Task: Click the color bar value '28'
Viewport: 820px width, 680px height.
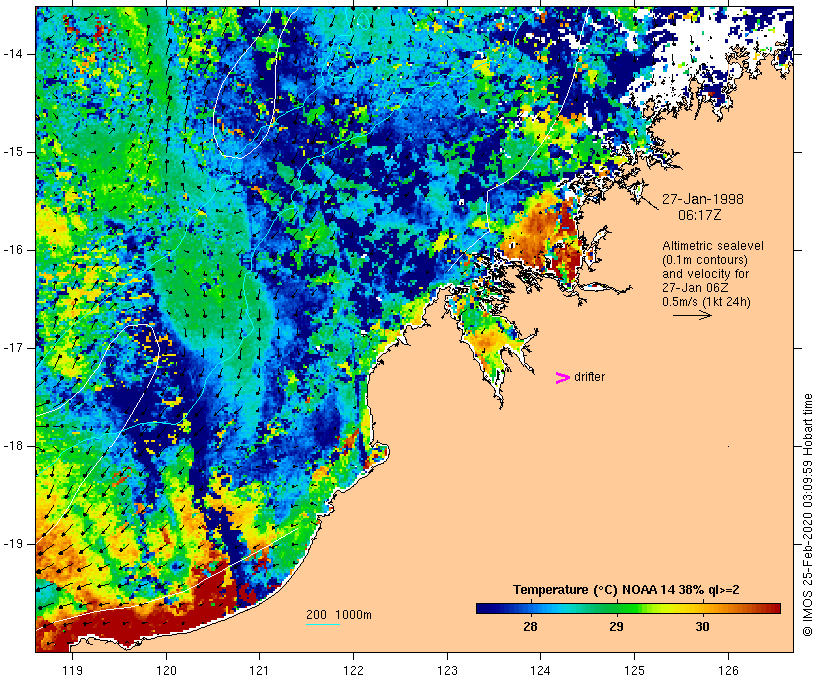Action: [x=530, y=626]
